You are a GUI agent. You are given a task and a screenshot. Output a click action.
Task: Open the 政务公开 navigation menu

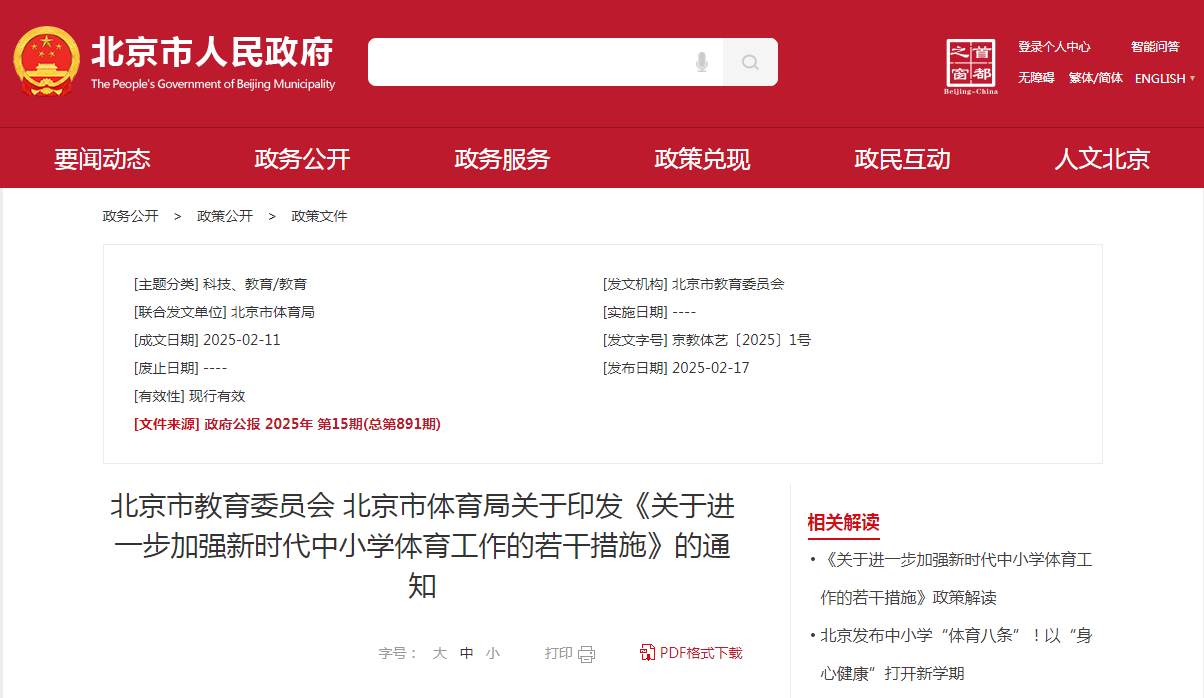[x=302, y=159]
